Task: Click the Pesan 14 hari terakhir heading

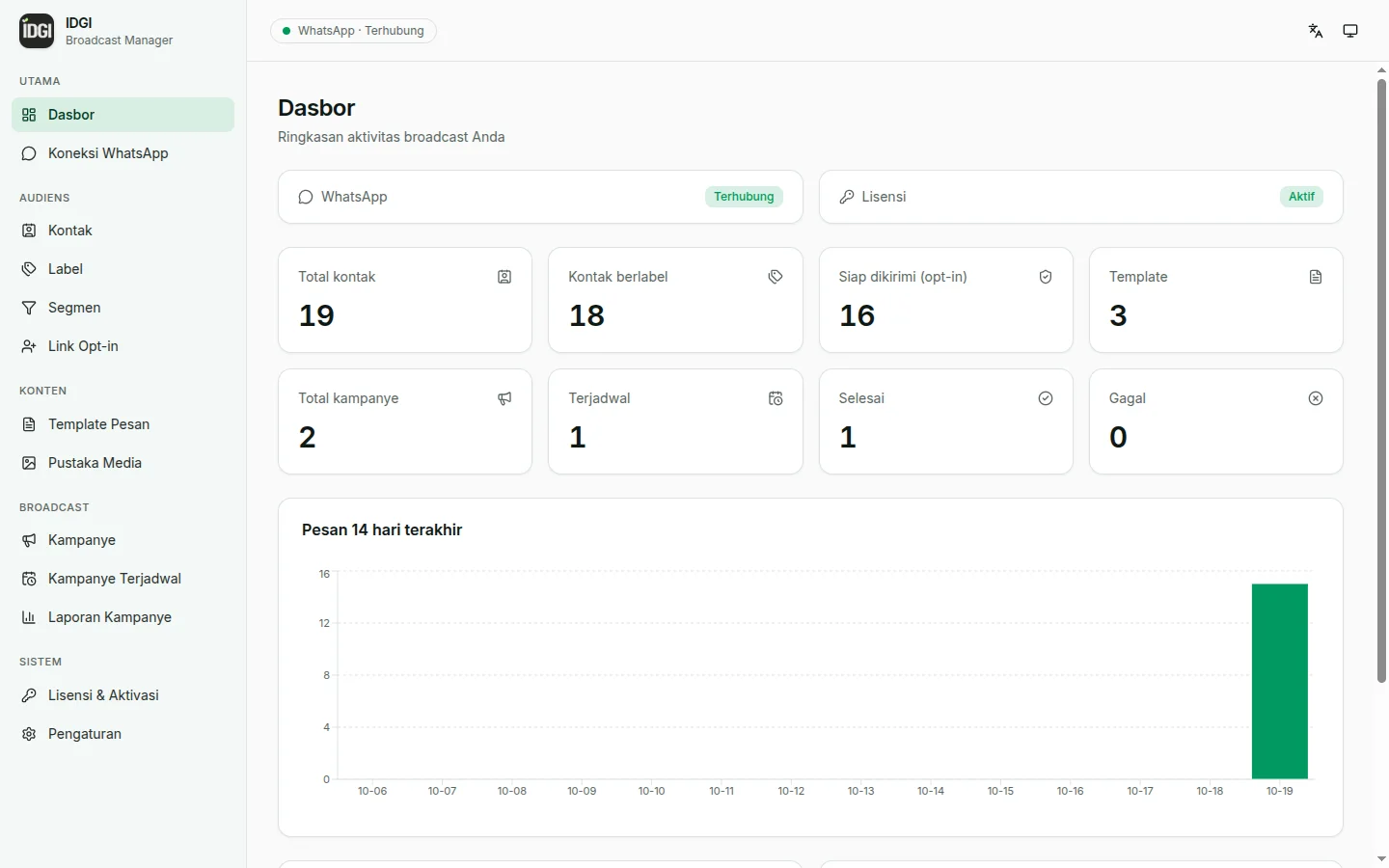Action: pyautogui.click(x=382, y=529)
